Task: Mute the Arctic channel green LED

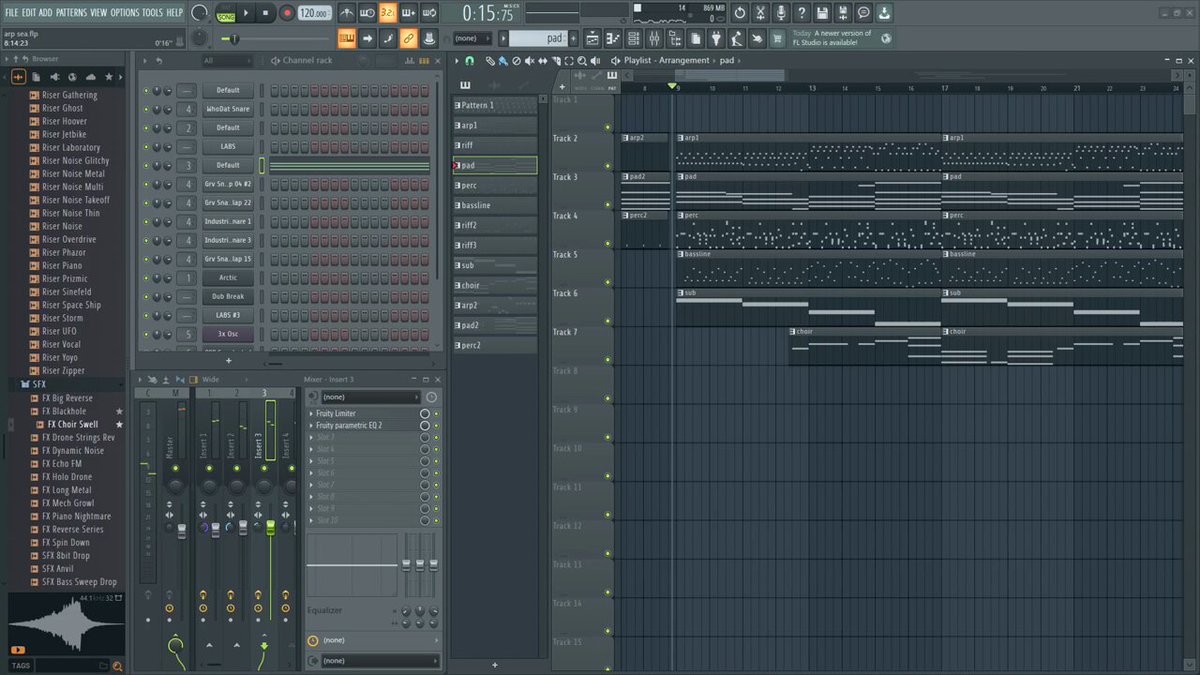Action: point(146,278)
